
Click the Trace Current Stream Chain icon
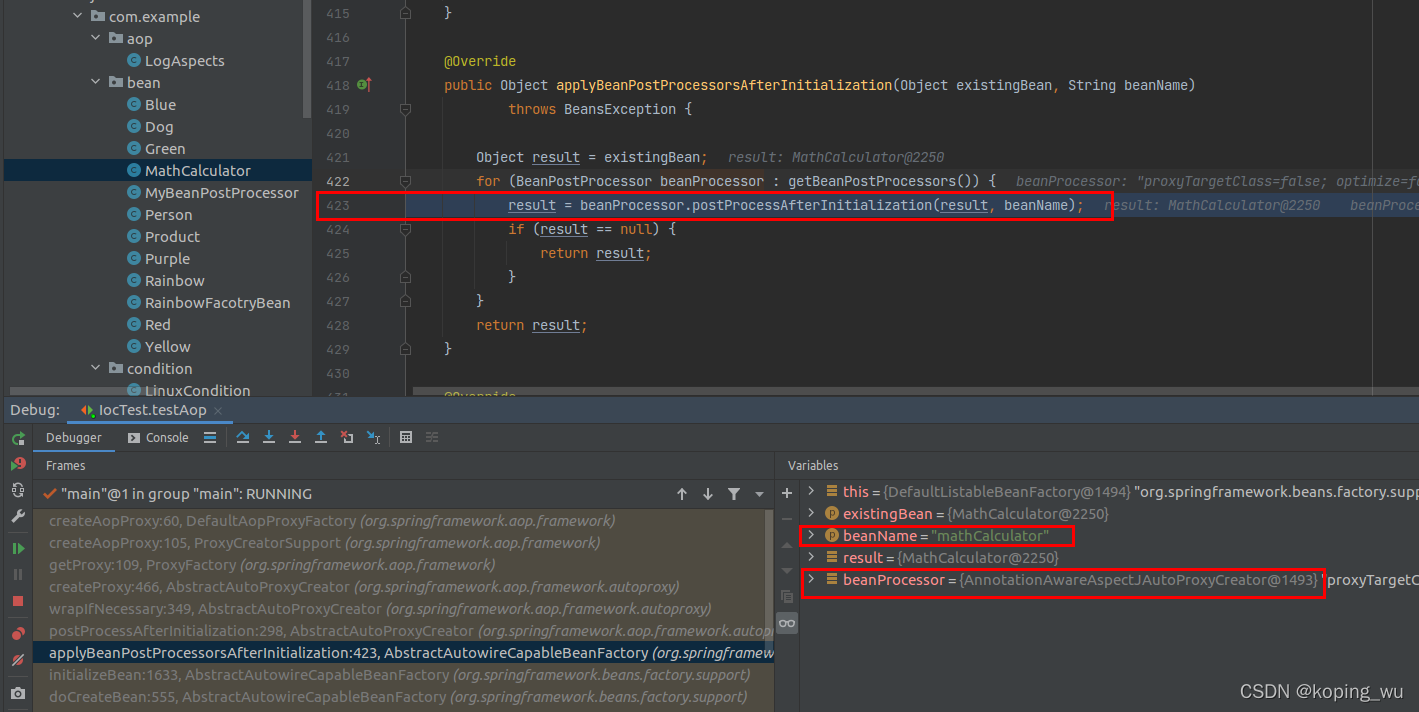click(432, 437)
